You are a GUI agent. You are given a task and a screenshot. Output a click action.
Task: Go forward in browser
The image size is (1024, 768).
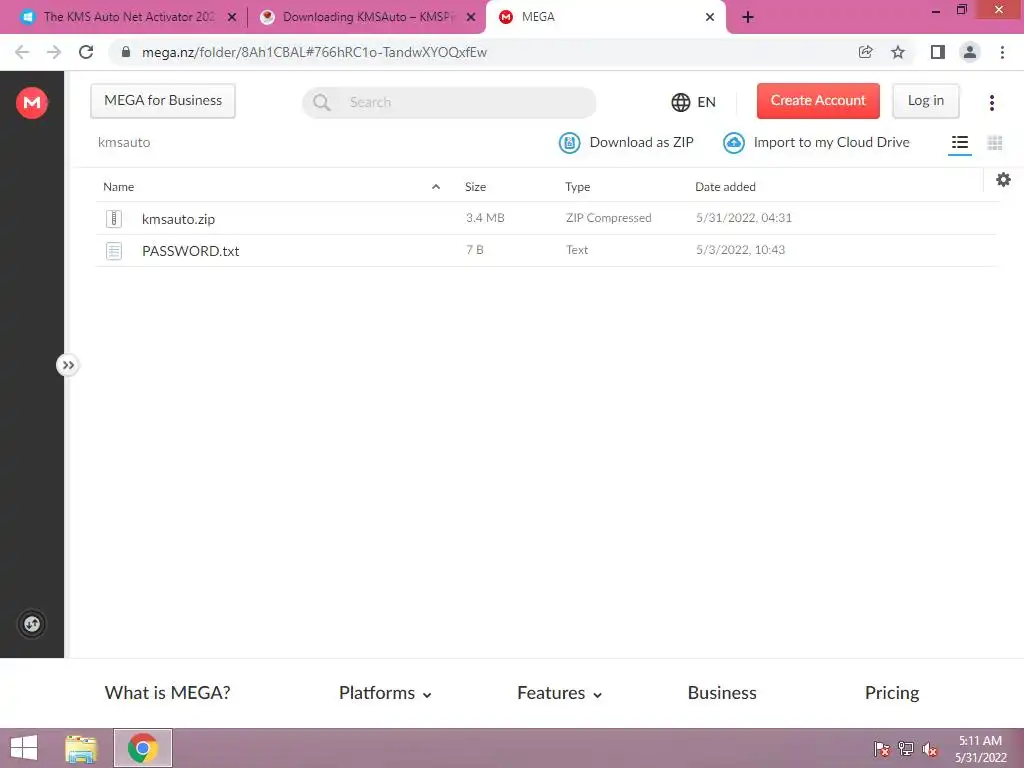pos(54,52)
